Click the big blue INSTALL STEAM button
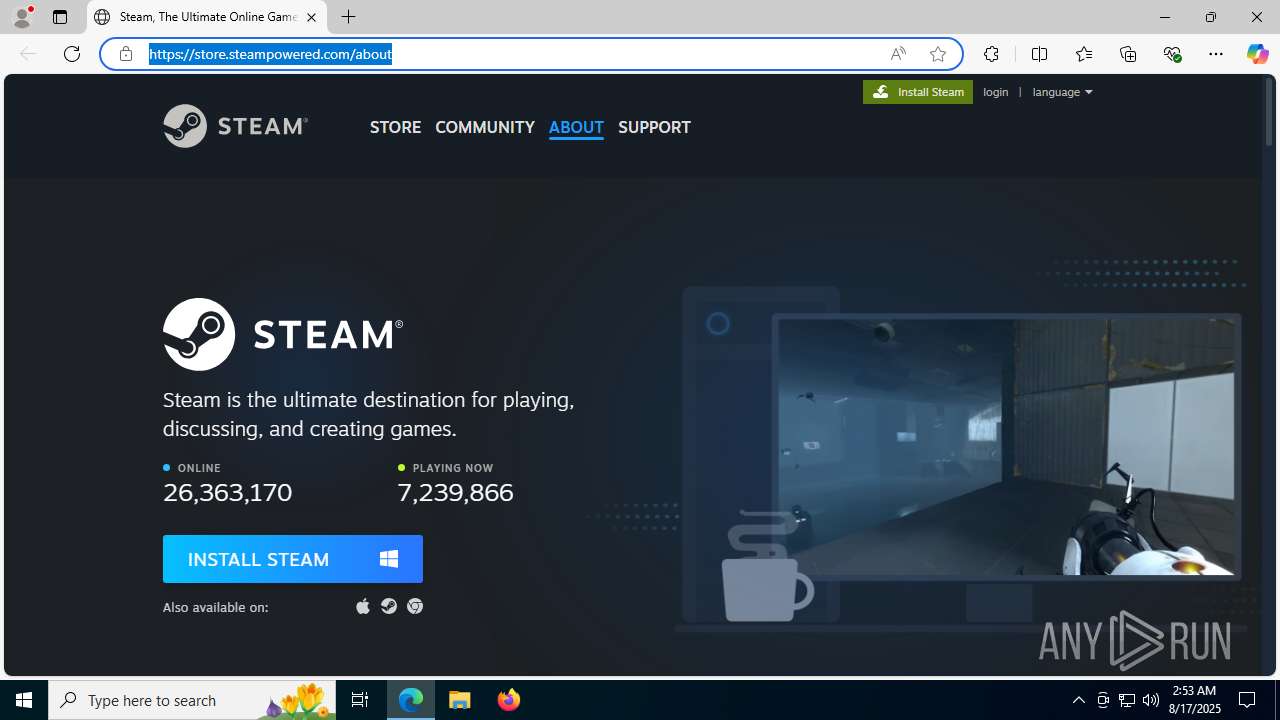Viewport: 1280px width, 720px height. [293, 559]
